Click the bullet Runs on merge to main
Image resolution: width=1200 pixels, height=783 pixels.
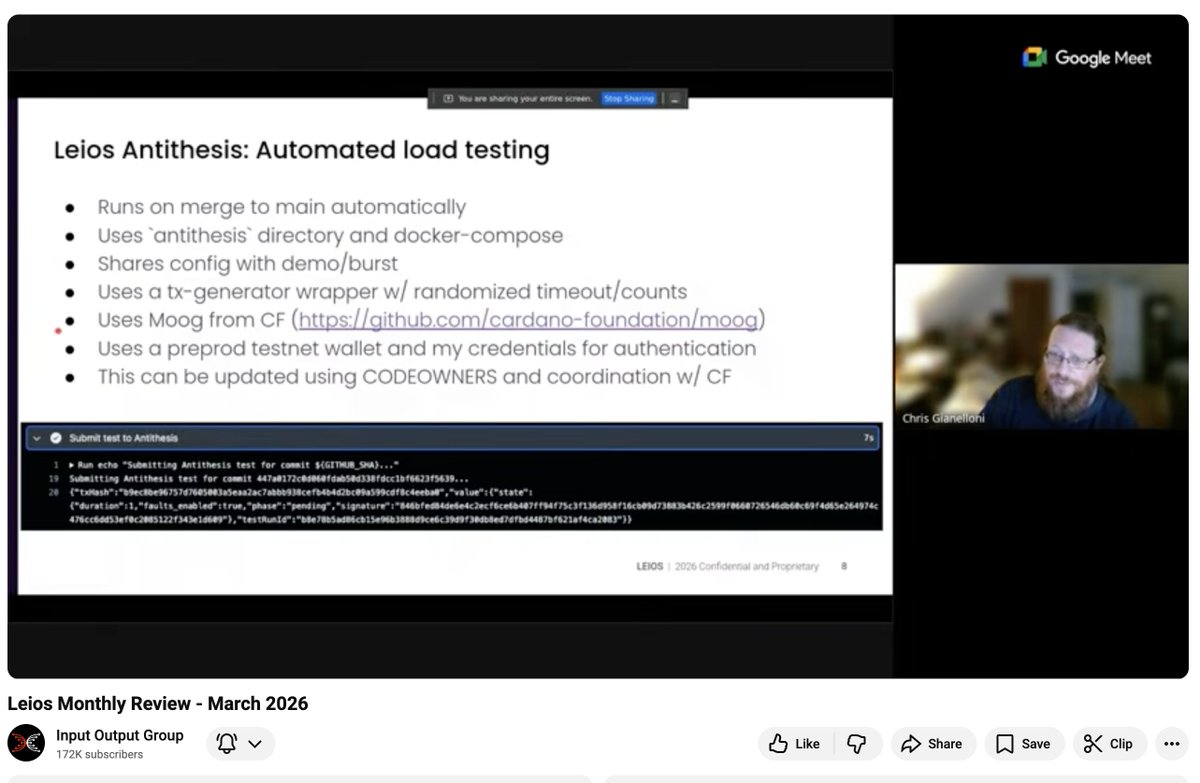pyautogui.click(x=281, y=207)
